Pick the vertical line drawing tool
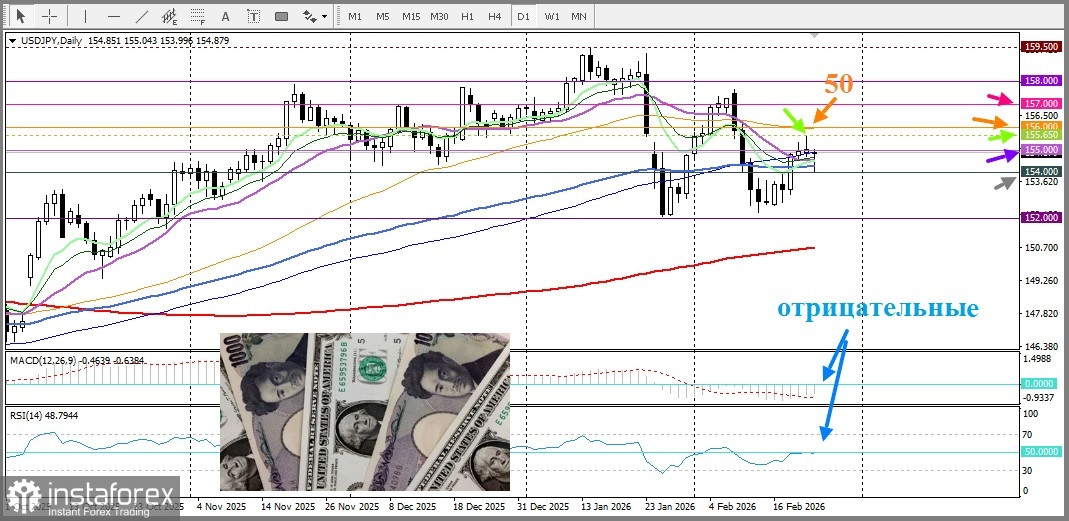1069x521 pixels. (x=85, y=16)
